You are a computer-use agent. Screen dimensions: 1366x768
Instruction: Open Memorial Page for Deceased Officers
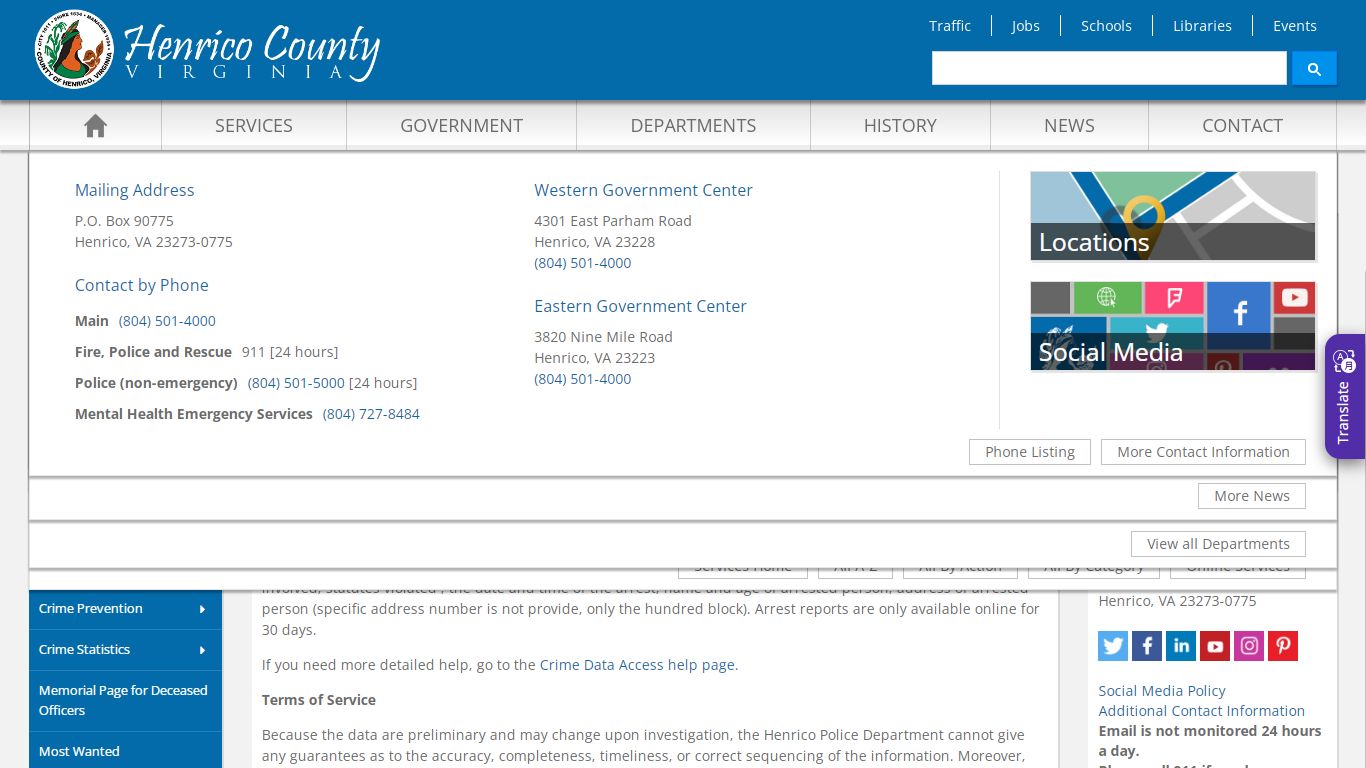click(x=125, y=700)
